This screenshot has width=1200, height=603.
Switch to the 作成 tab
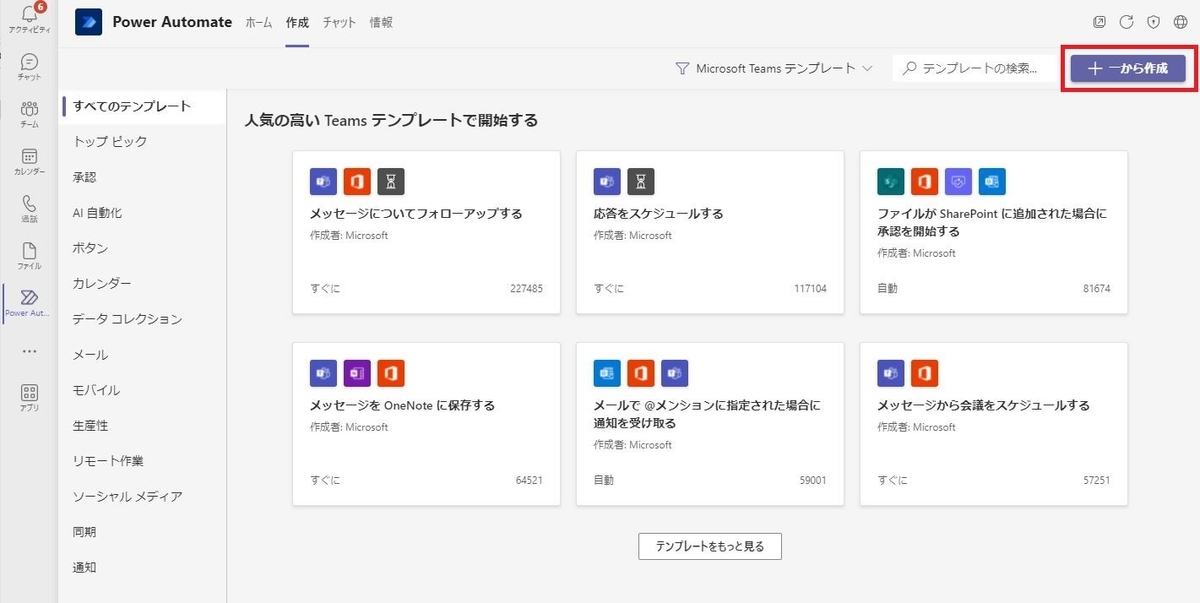click(x=297, y=22)
